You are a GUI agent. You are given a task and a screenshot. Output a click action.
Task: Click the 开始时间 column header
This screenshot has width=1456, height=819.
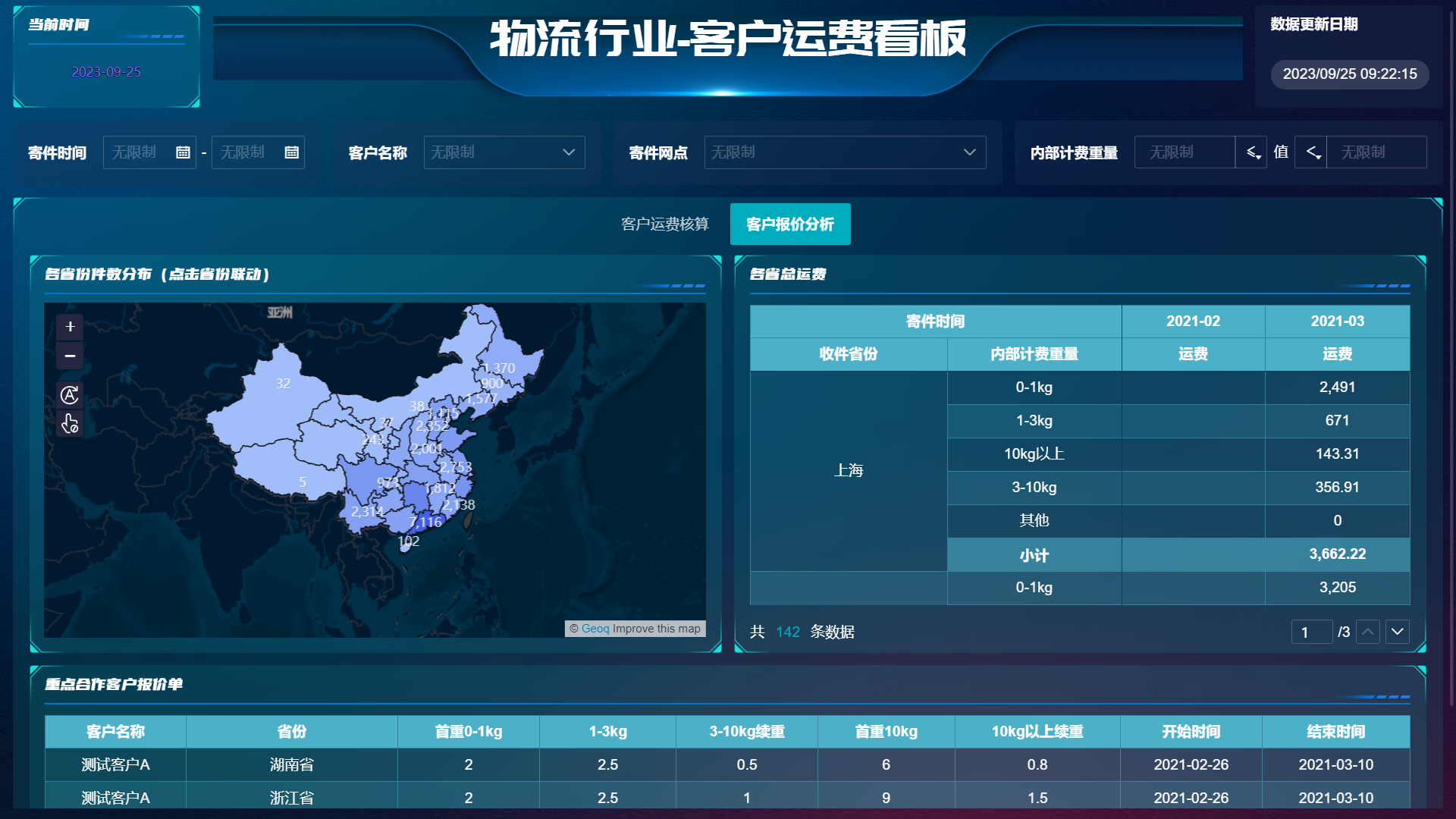click(x=1191, y=732)
